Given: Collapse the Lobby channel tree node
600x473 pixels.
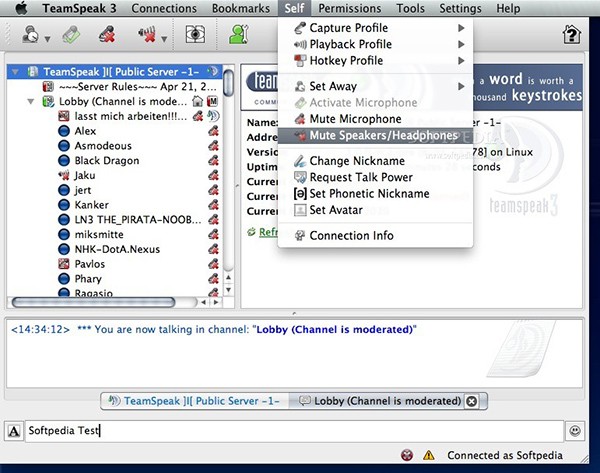Looking at the screenshot, I should (31, 101).
